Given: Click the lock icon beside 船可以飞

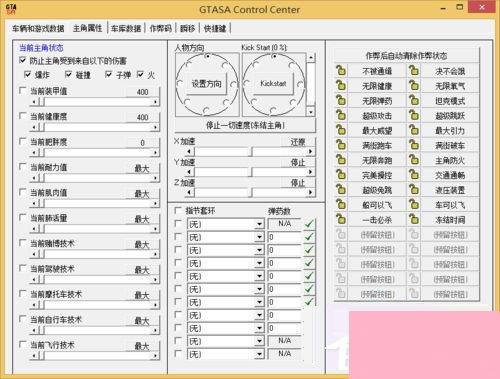Looking at the screenshot, I should (341, 205).
